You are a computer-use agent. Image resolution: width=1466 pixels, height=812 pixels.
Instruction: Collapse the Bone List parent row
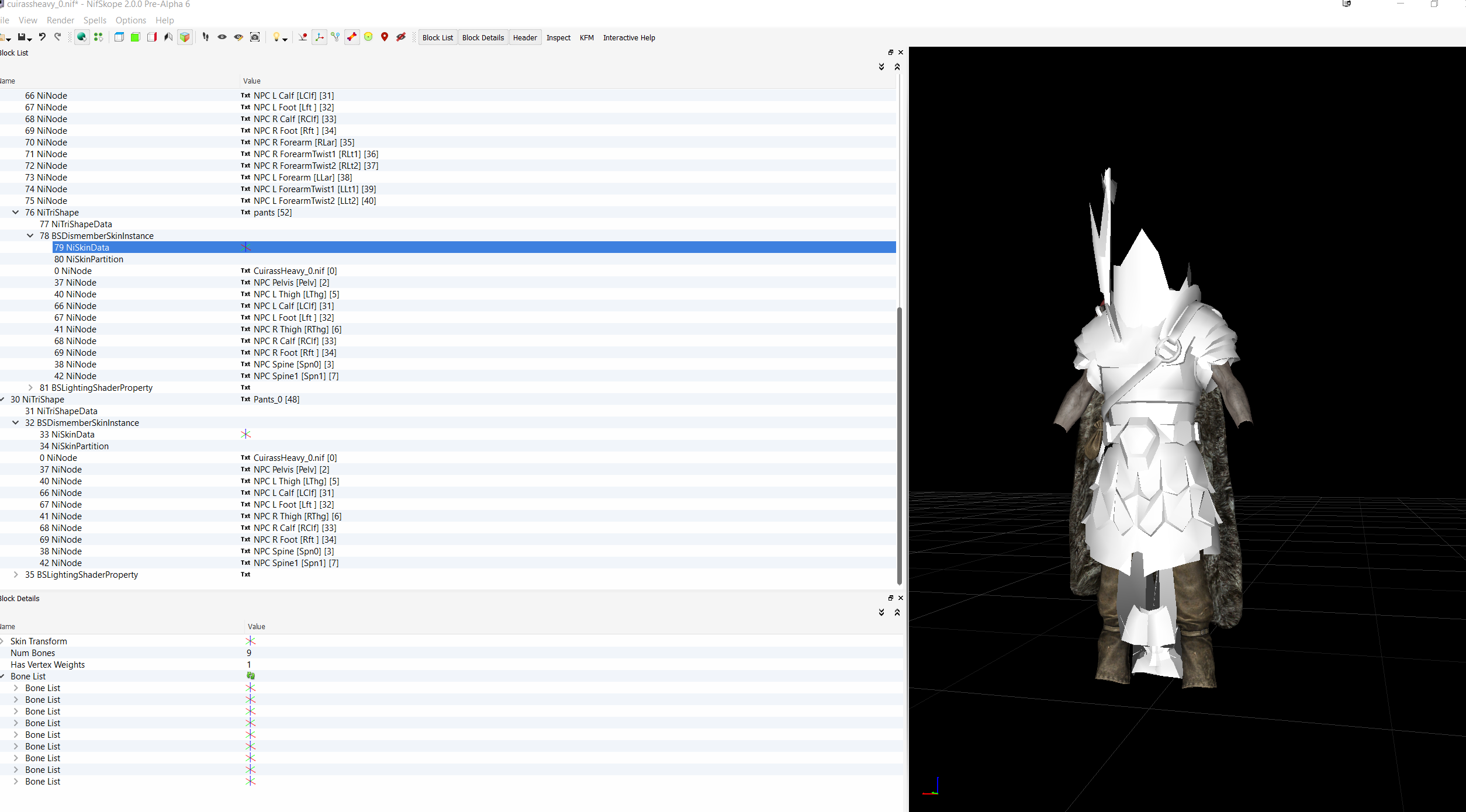click(x=2, y=676)
